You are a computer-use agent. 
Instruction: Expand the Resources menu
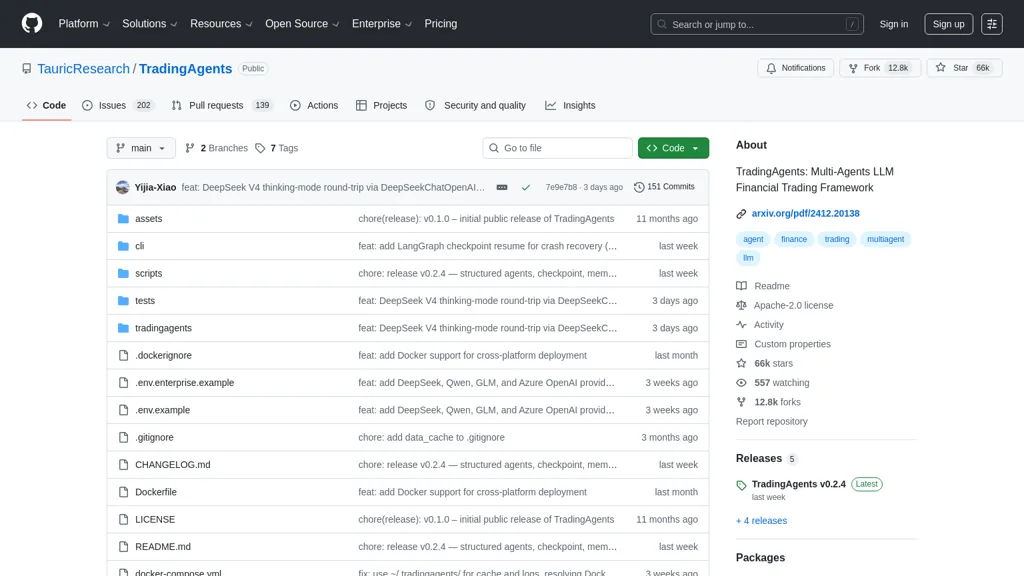click(221, 24)
